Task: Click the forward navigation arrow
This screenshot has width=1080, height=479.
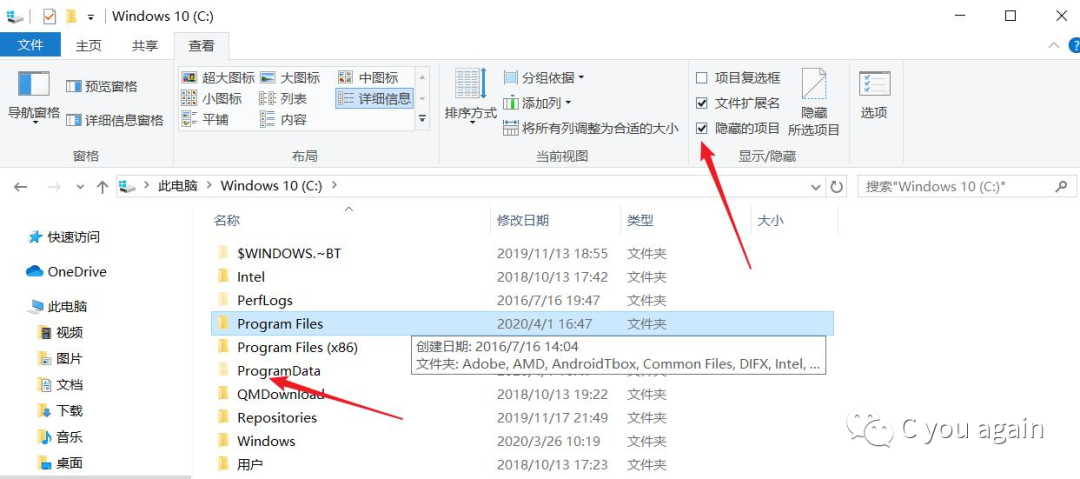Action: (x=54, y=187)
